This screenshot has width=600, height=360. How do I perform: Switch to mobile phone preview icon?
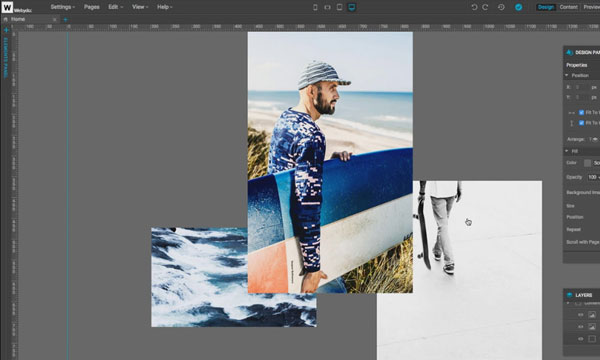point(315,7)
